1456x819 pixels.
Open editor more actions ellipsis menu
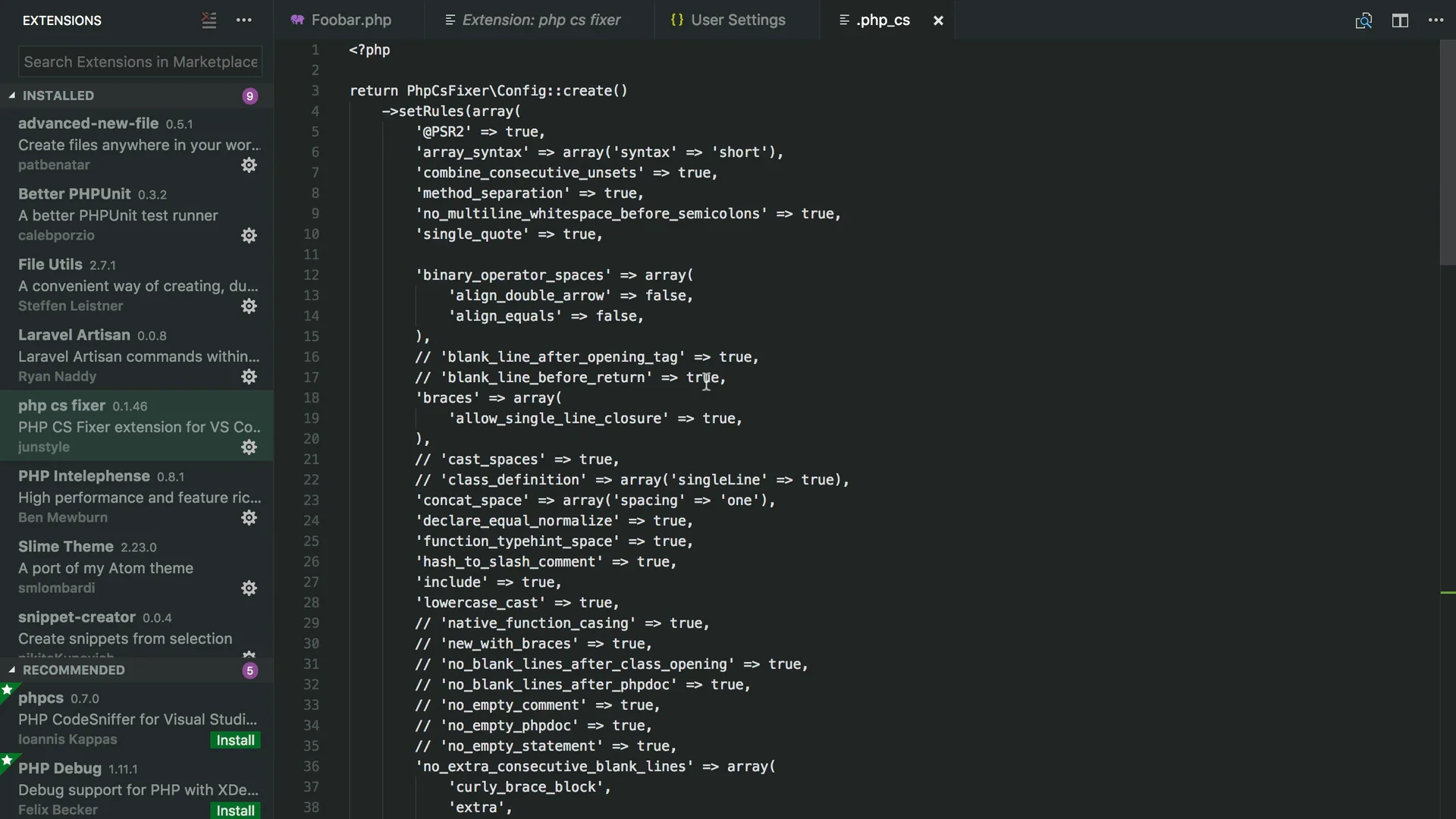tap(1436, 20)
